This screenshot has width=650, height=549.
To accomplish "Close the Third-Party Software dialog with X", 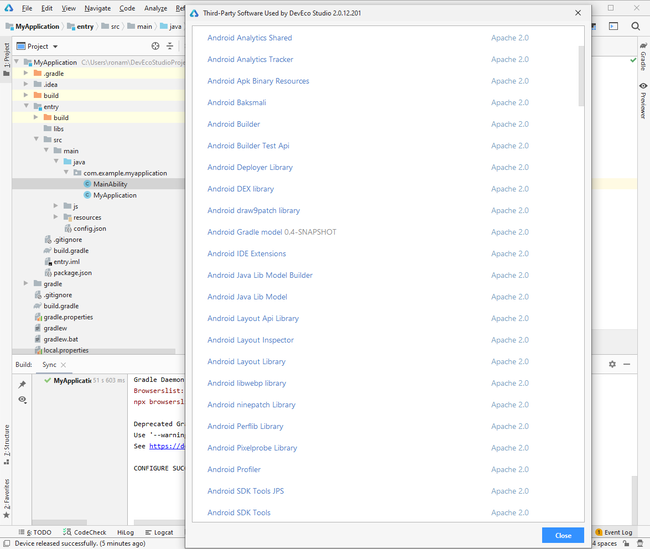I will pyautogui.click(x=578, y=13).
